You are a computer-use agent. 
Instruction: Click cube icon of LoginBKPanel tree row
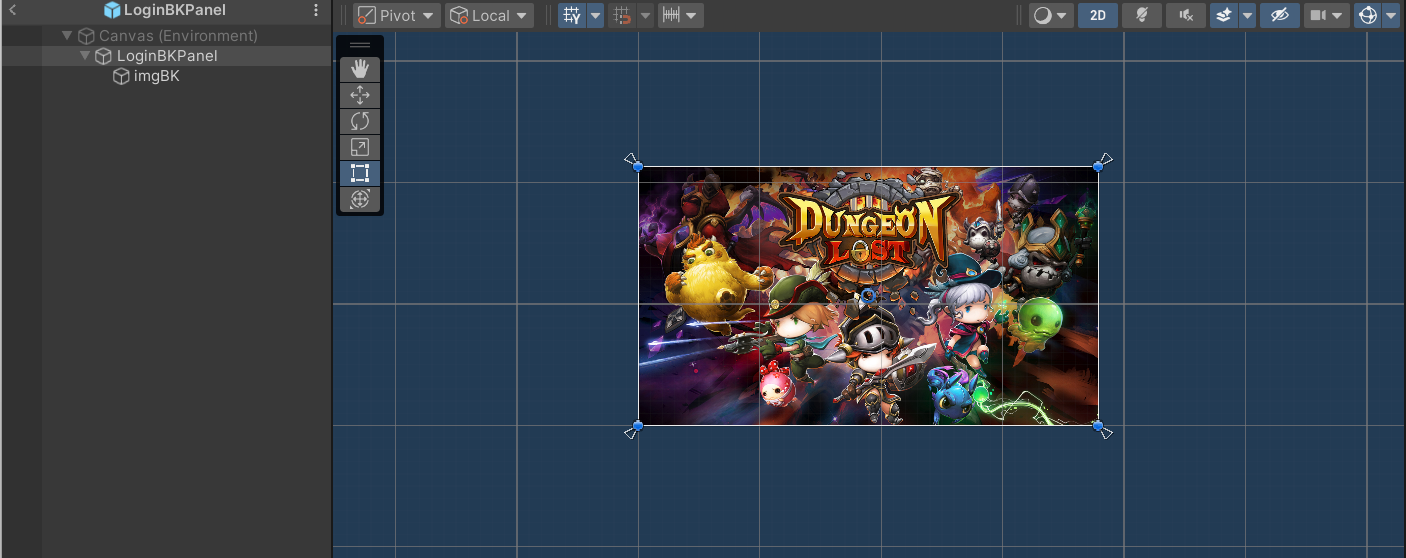coord(103,56)
